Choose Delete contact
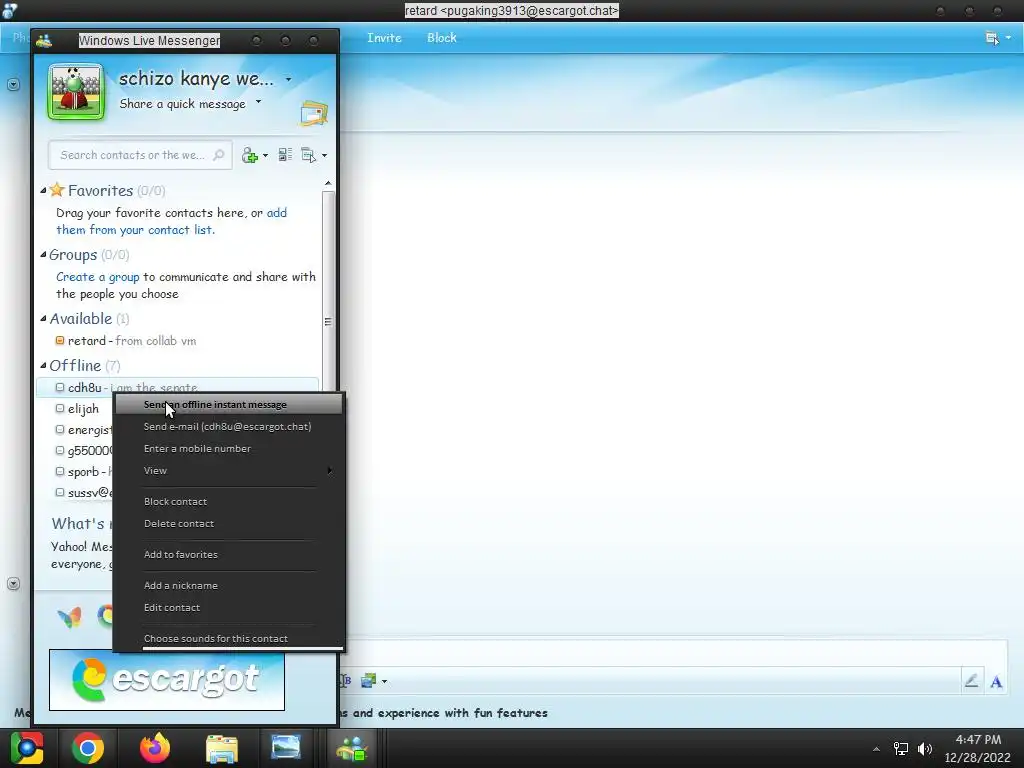 point(229,524)
